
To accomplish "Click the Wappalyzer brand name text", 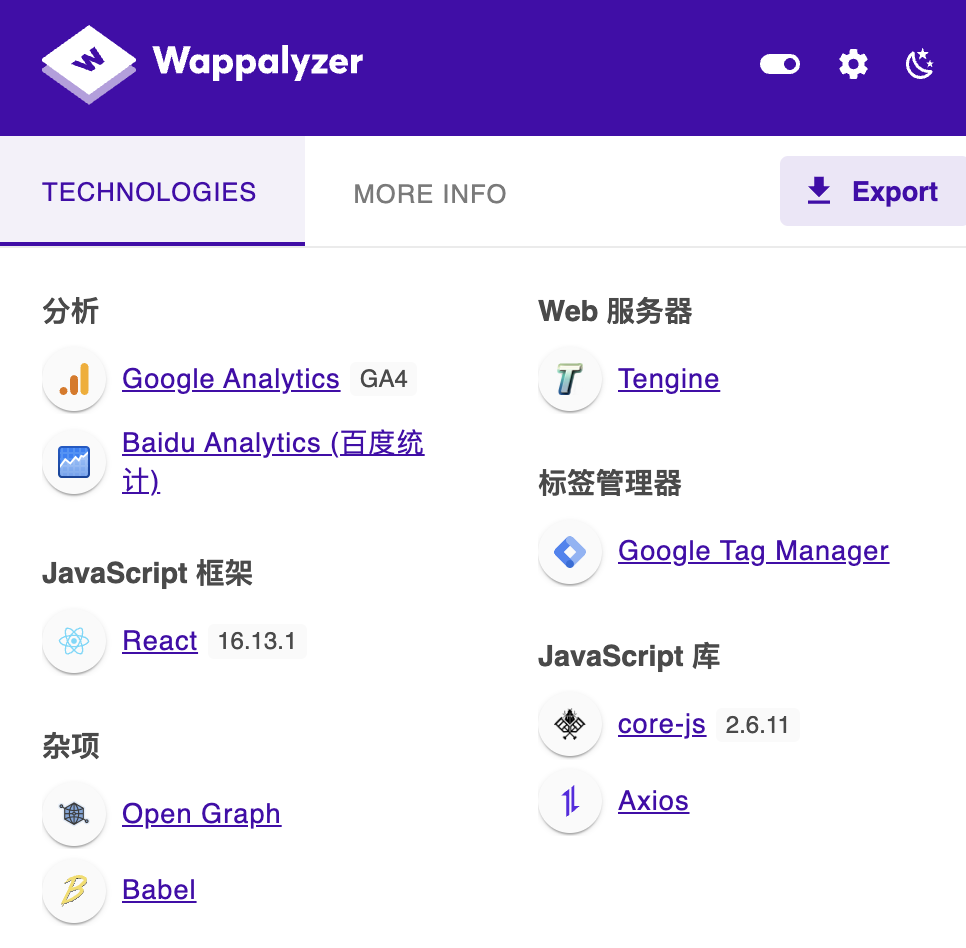I will tap(258, 62).
